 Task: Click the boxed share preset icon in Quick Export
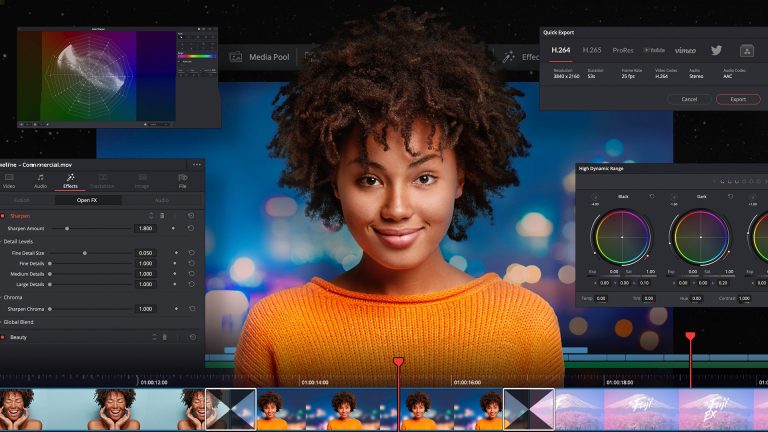[x=746, y=50]
